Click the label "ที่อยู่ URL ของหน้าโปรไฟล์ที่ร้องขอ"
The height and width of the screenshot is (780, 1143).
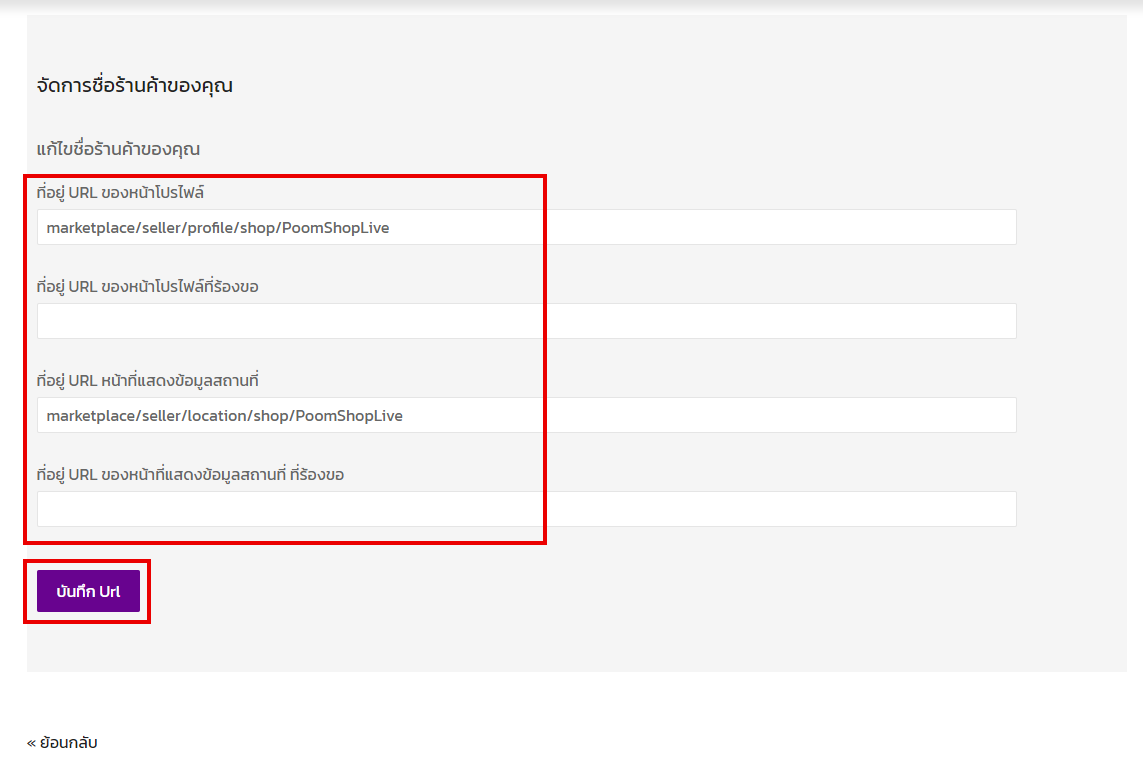pyautogui.click(x=148, y=287)
